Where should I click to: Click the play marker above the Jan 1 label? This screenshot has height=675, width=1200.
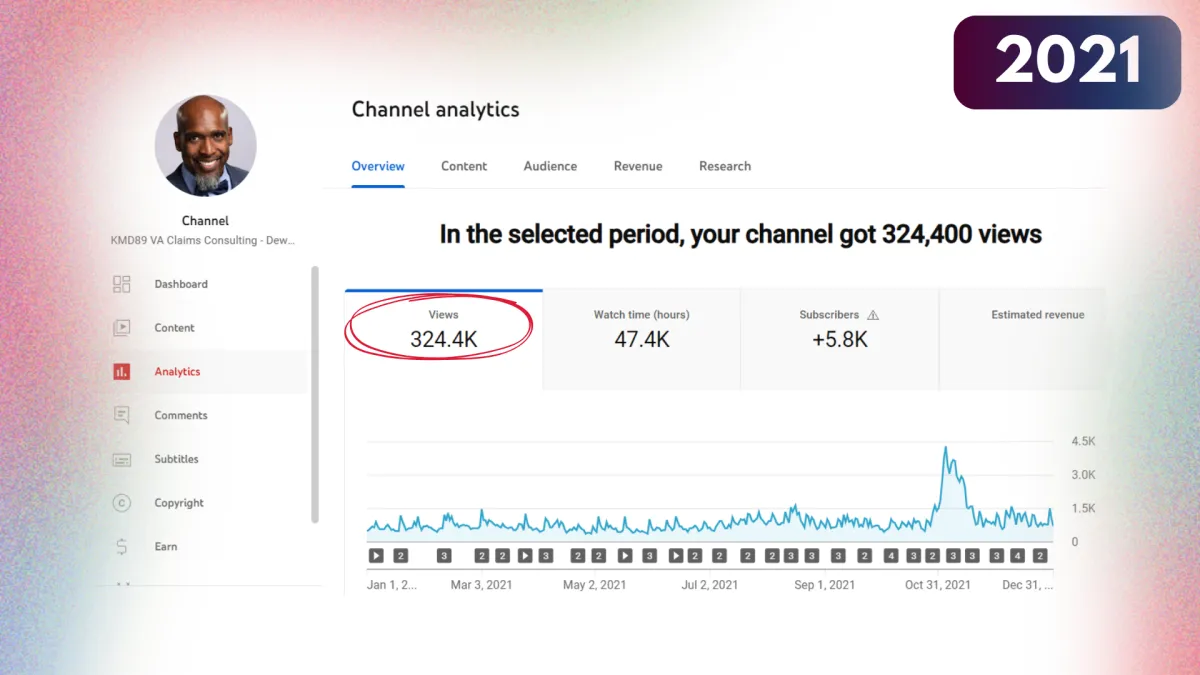pos(376,556)
